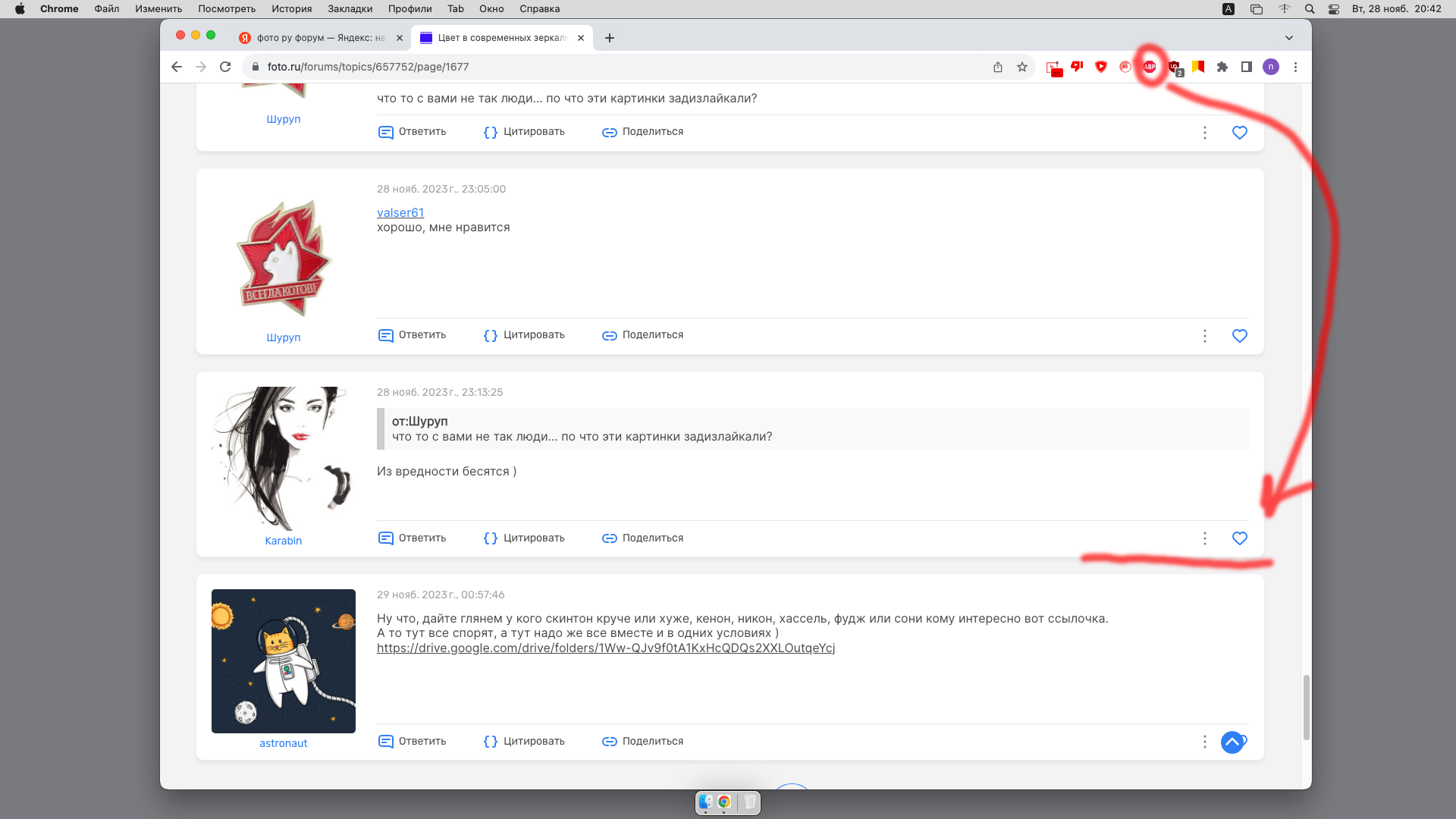Click the share page icon in address bar
Viewport: 1456px width, 819px height.
(998, 67)
